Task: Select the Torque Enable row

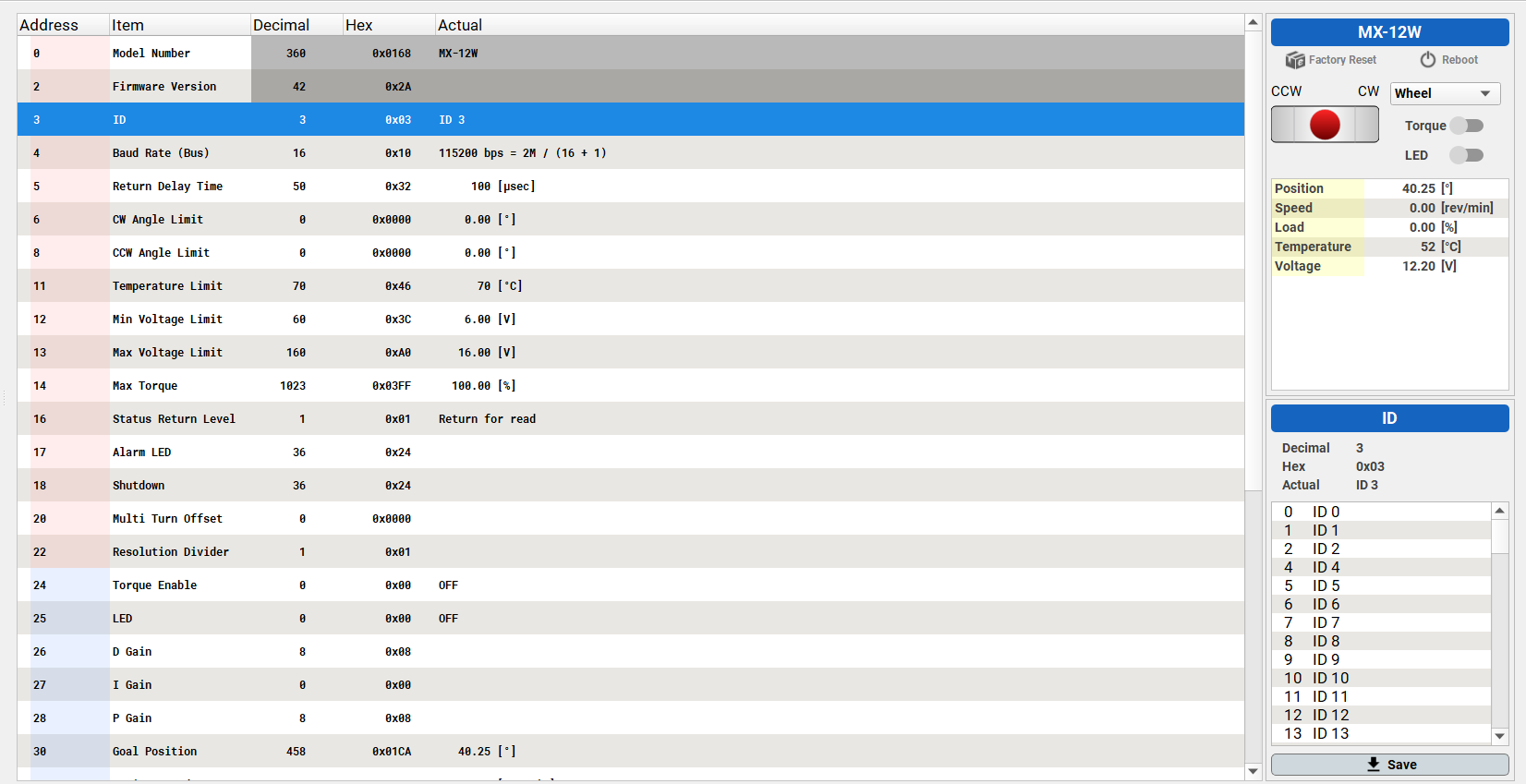Action: pyautogui.click(x=631, y=585)
